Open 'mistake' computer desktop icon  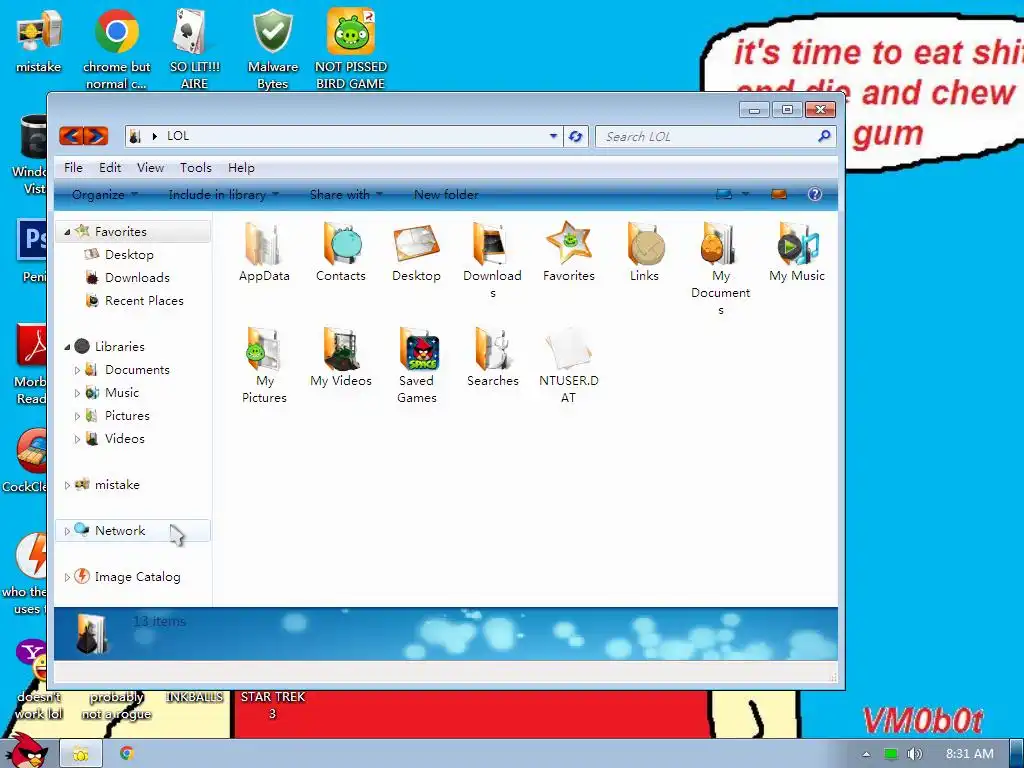pos(39,40)
